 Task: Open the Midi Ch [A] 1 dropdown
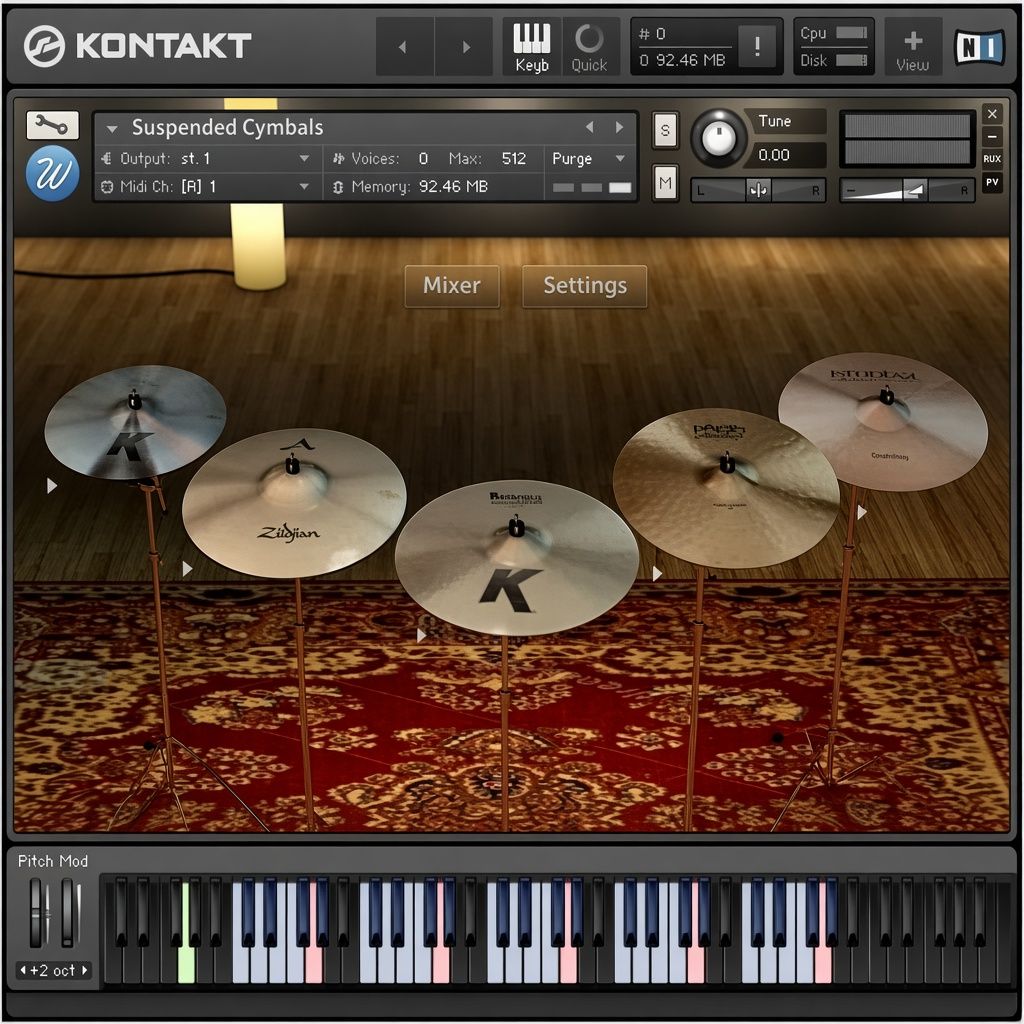(206, 187)
